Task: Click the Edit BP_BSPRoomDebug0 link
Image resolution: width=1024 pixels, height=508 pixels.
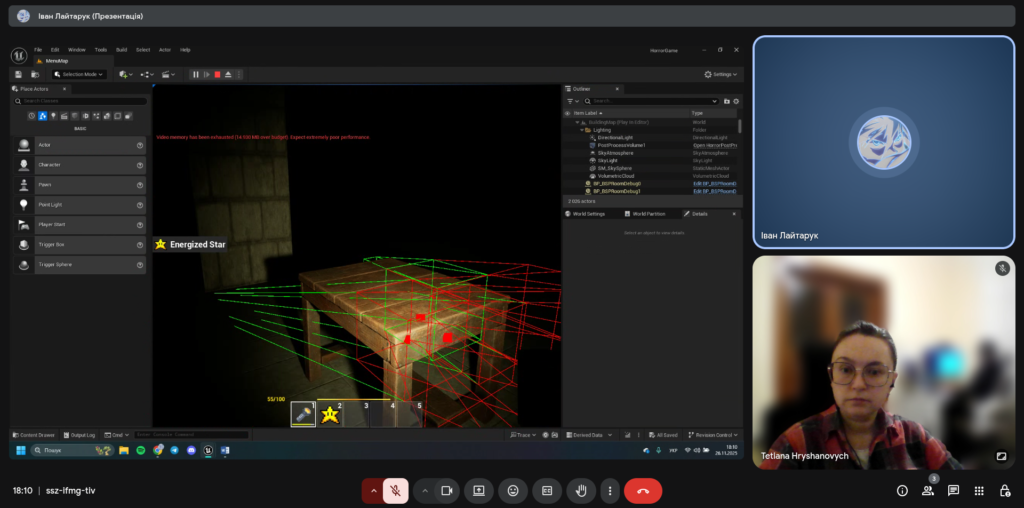Action: tap(714, 184)
